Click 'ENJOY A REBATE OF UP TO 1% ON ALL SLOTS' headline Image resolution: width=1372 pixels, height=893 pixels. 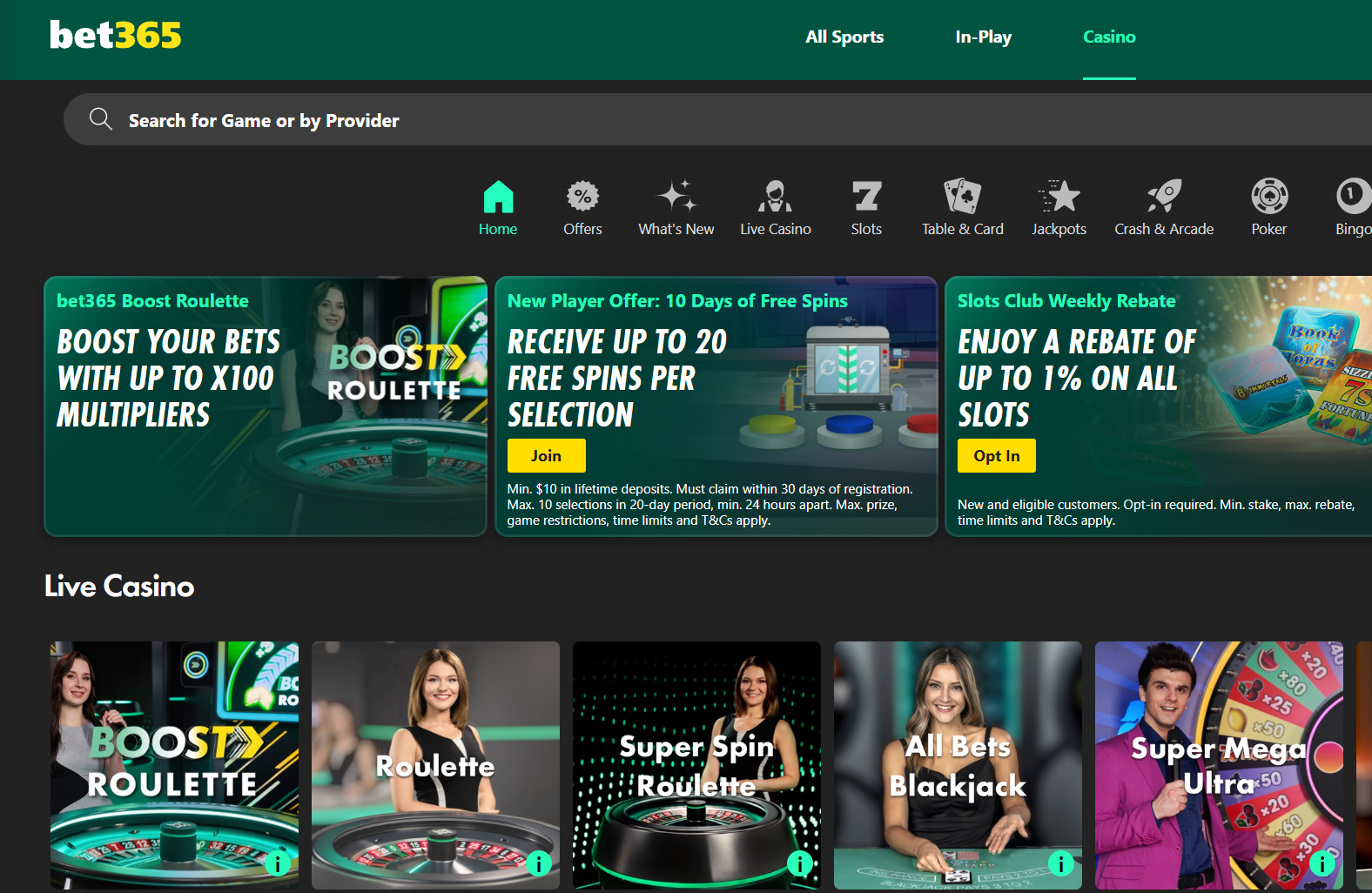[x=1077, y=378]
